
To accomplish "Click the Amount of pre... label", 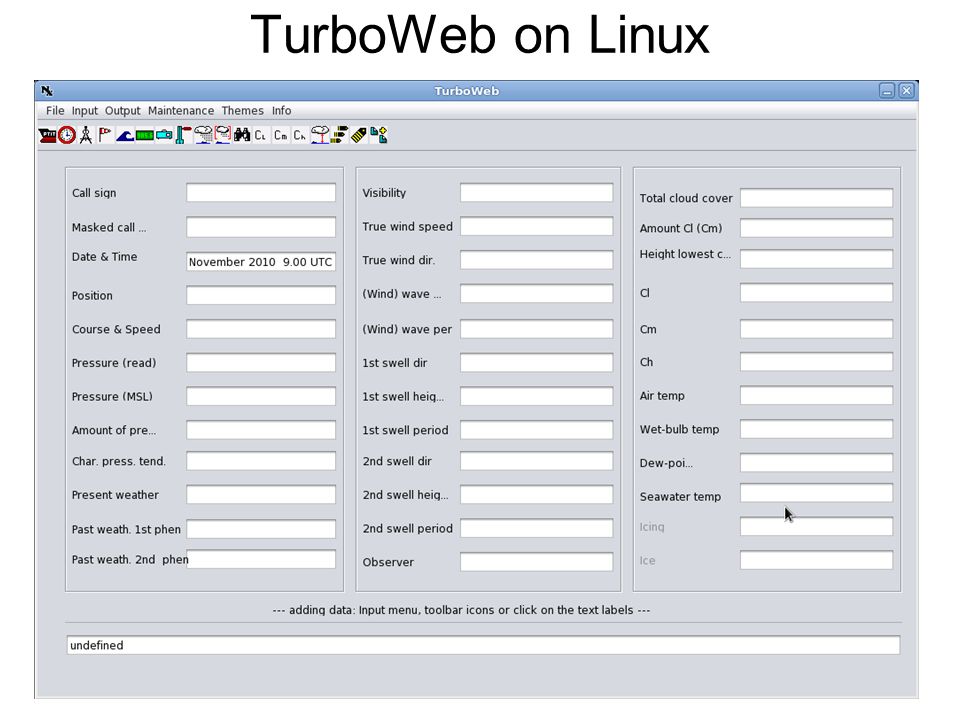I will pos(114,430).
